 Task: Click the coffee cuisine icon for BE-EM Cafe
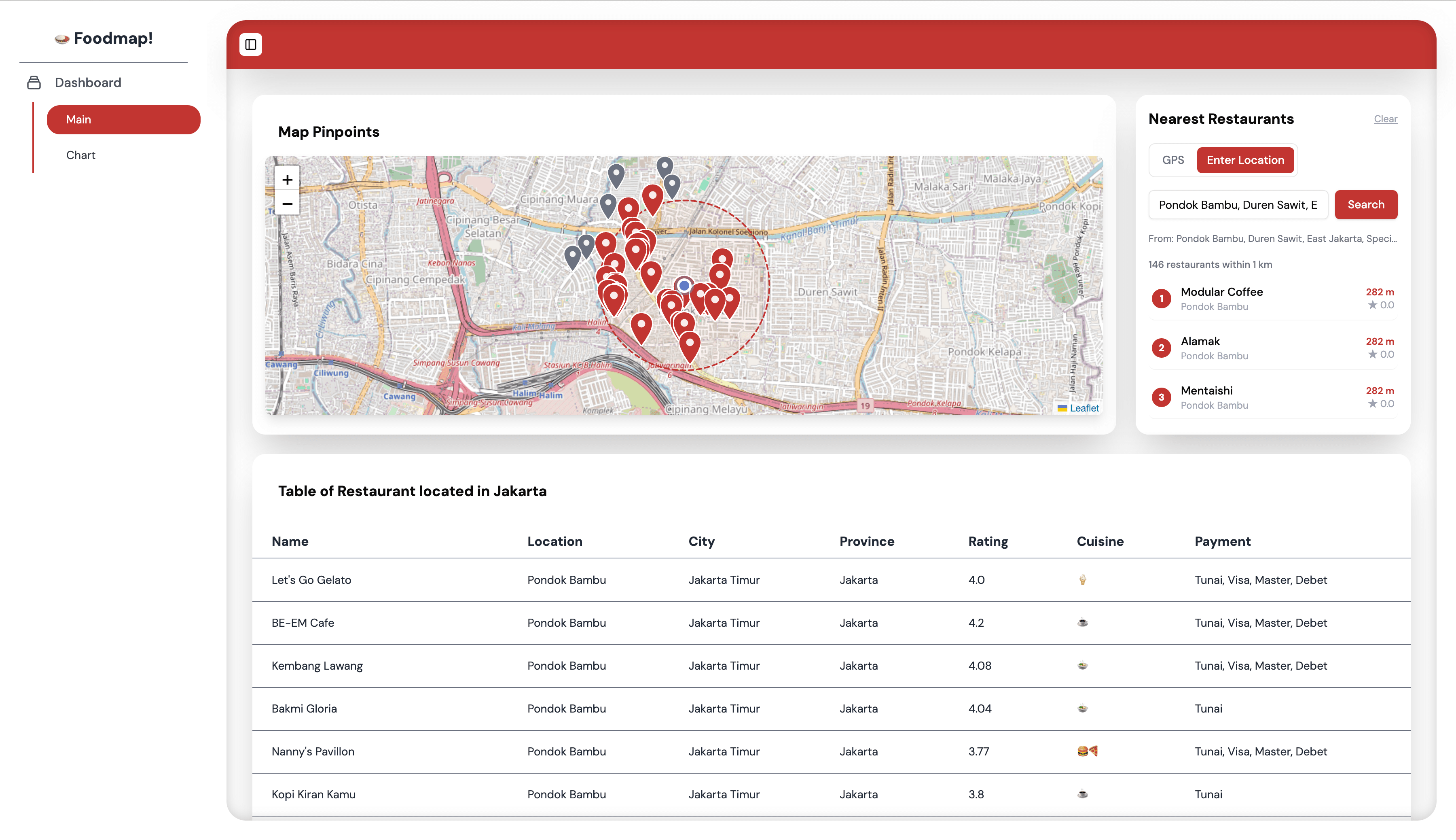point(1083,622)
